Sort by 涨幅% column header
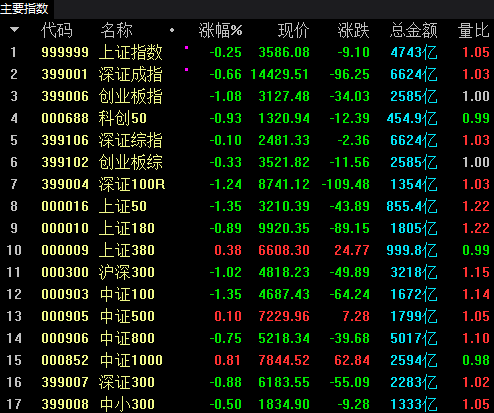 pos(220,30)
